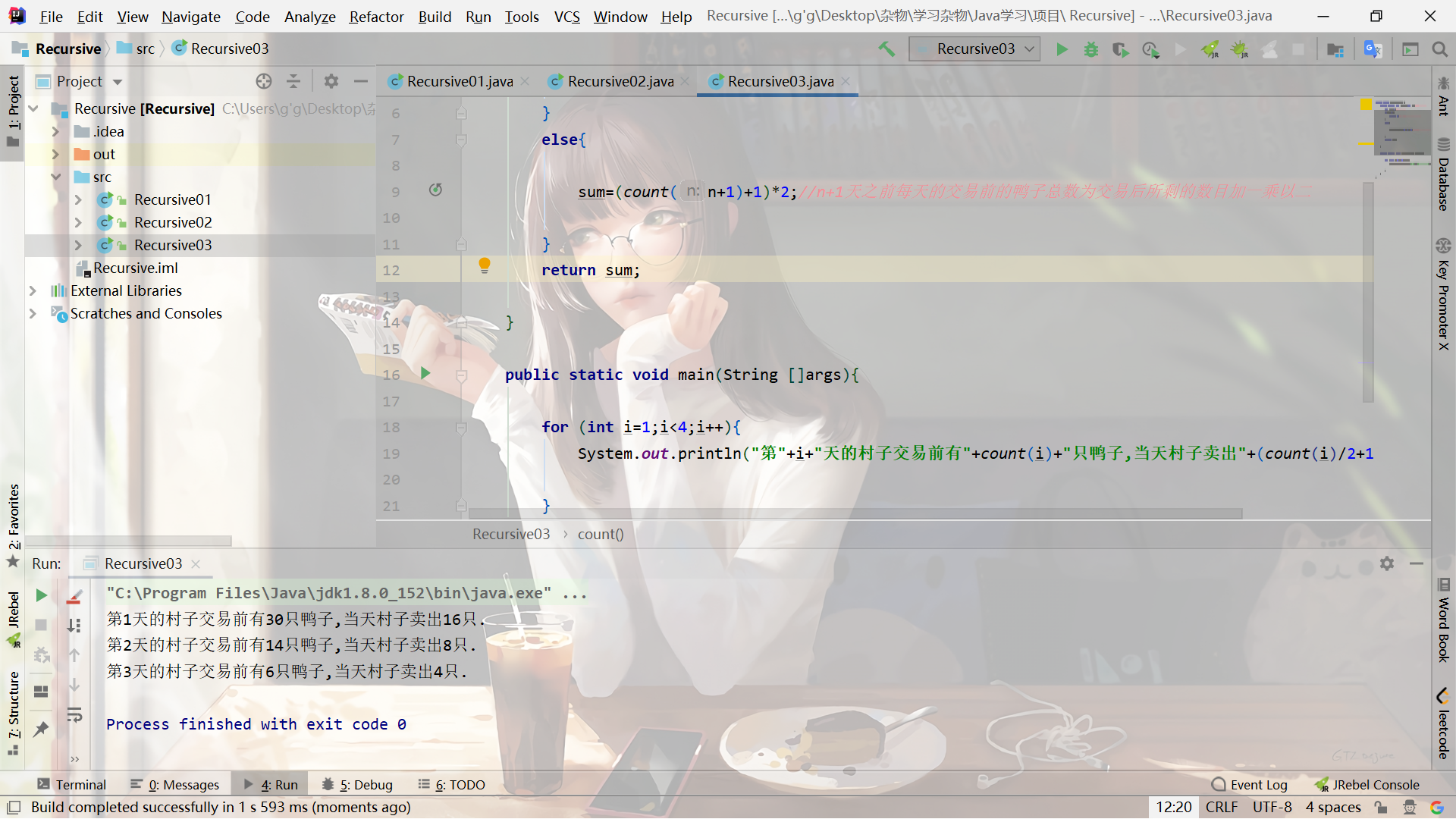
Task: Expand Scratches and Consoles node
Action: coord(33,314)
